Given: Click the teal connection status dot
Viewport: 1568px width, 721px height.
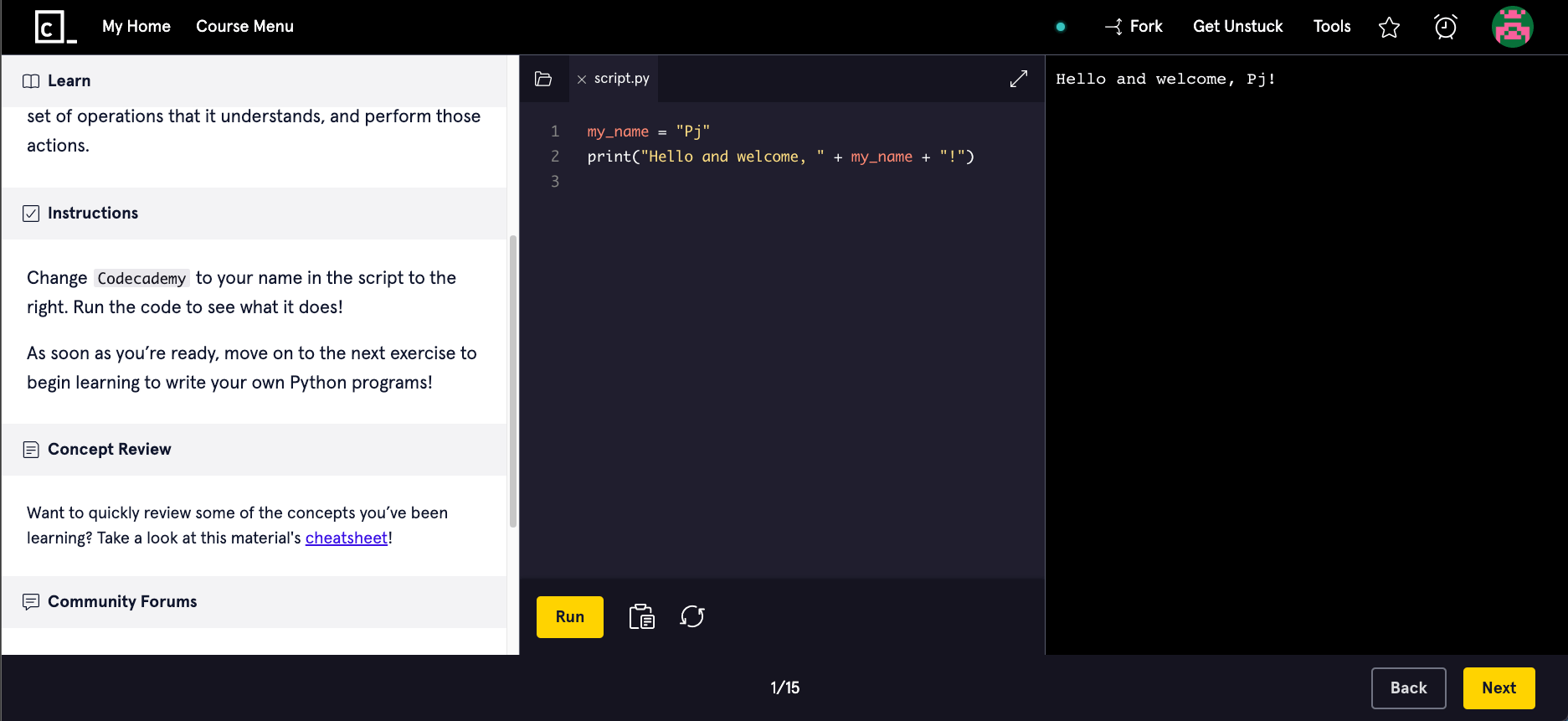Looking at the screenshot, I should [x=1061, y=27].
